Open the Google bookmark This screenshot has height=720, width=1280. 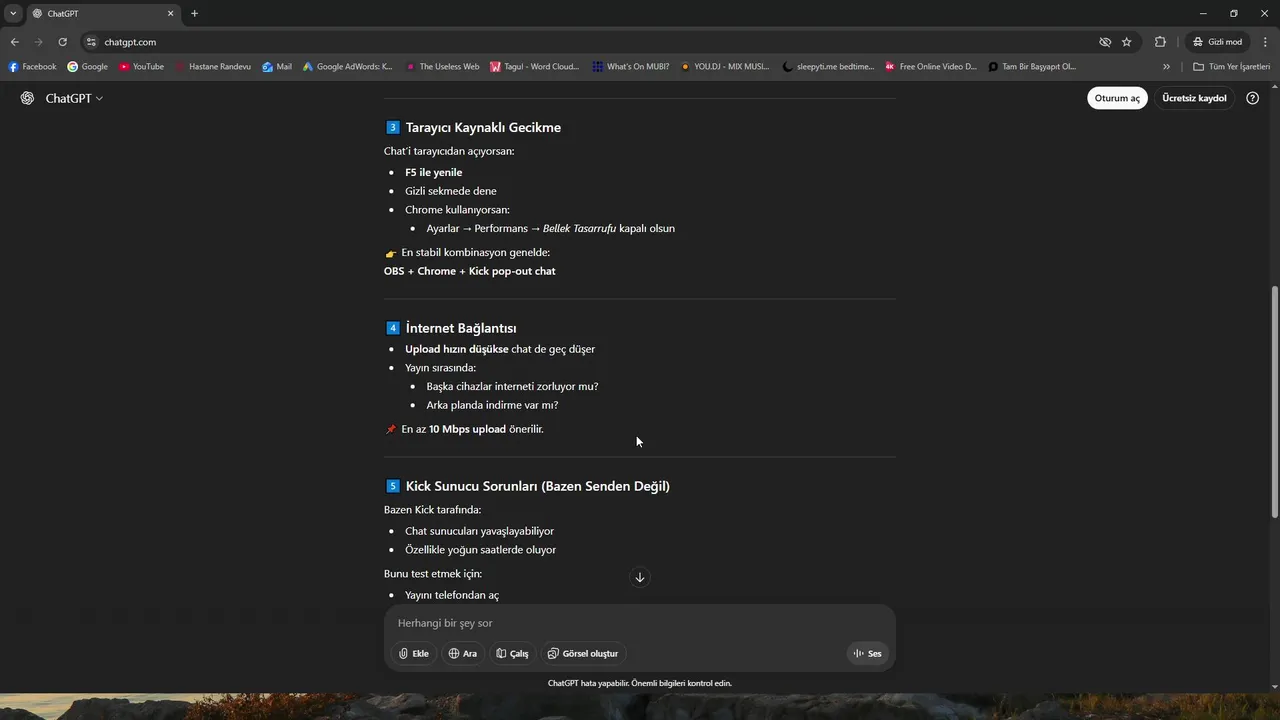pyautogui.click(x=87, y=67)
